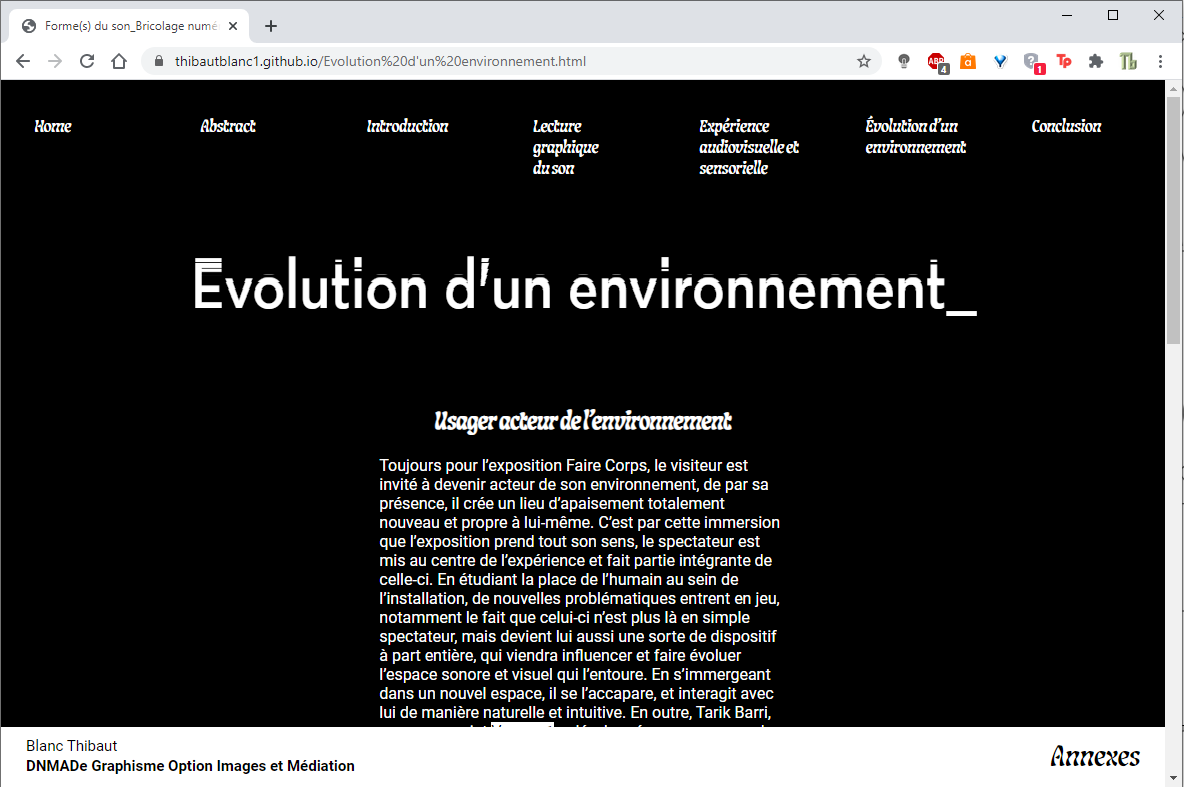Image resolution: width=1184 pixels, height=787 pixels.
Task: Open the Annexes link in footer
Action: coord(1095,756)
